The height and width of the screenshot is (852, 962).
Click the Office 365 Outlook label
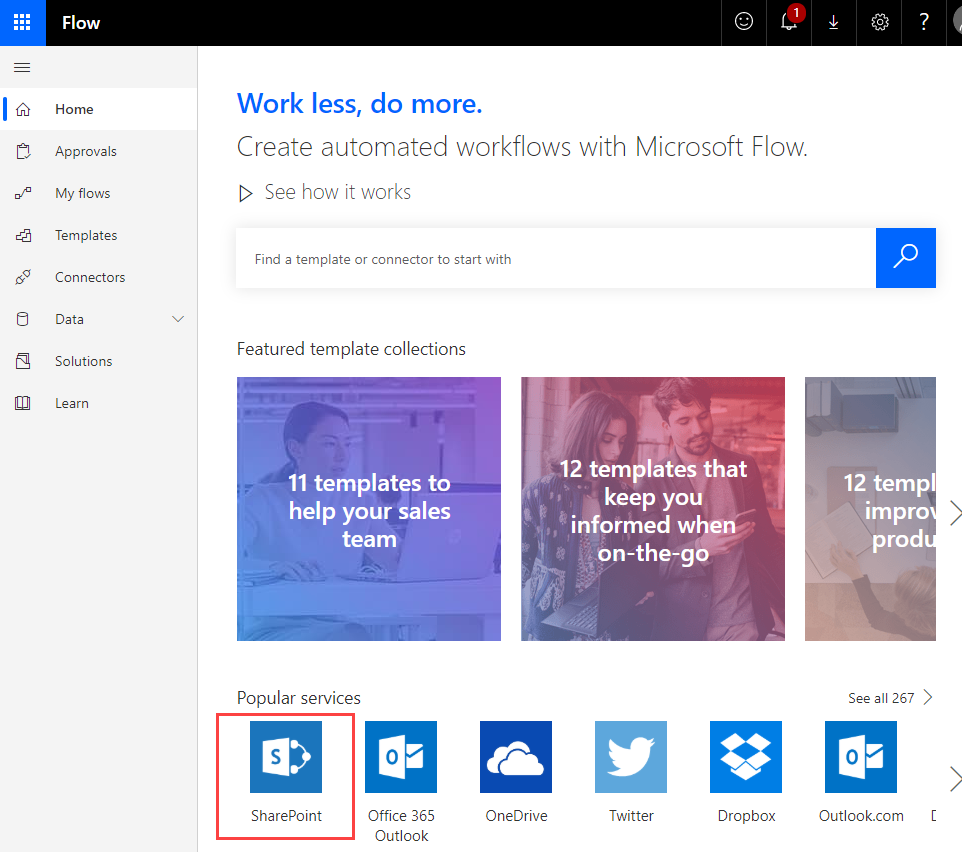(401, 826)
